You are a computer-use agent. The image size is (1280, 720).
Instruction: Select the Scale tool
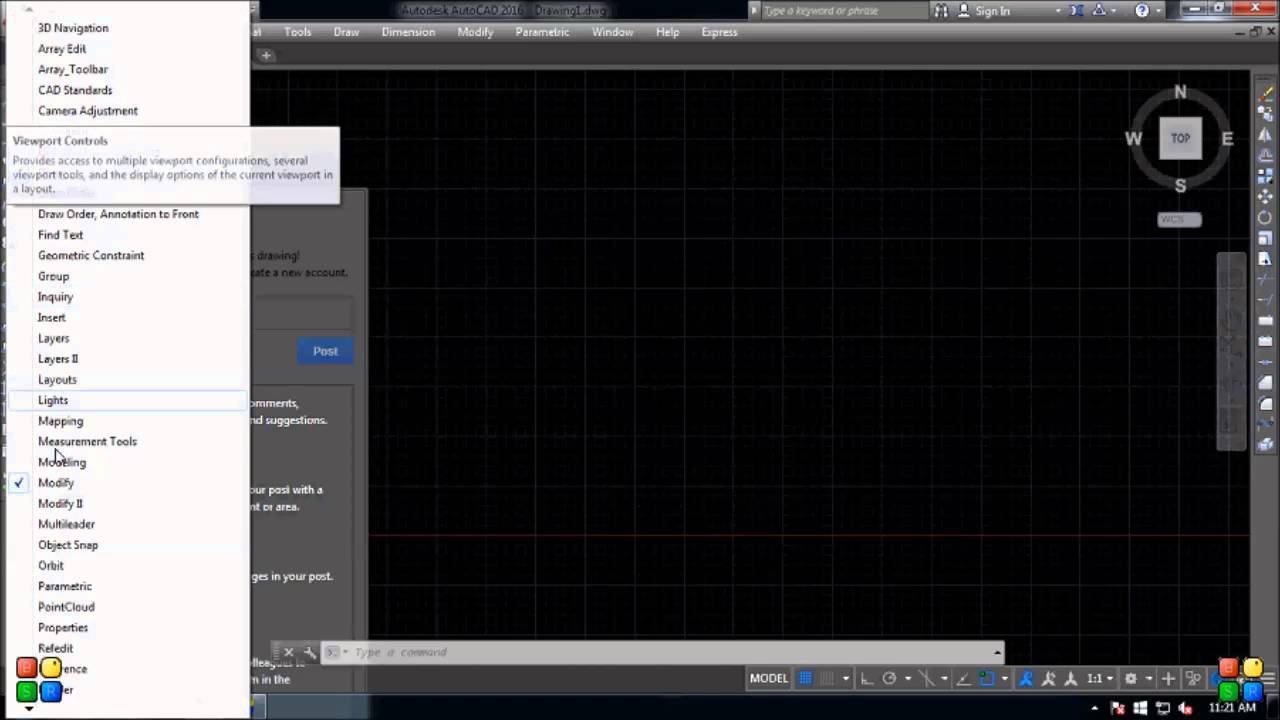click(x=1265, y=238)
